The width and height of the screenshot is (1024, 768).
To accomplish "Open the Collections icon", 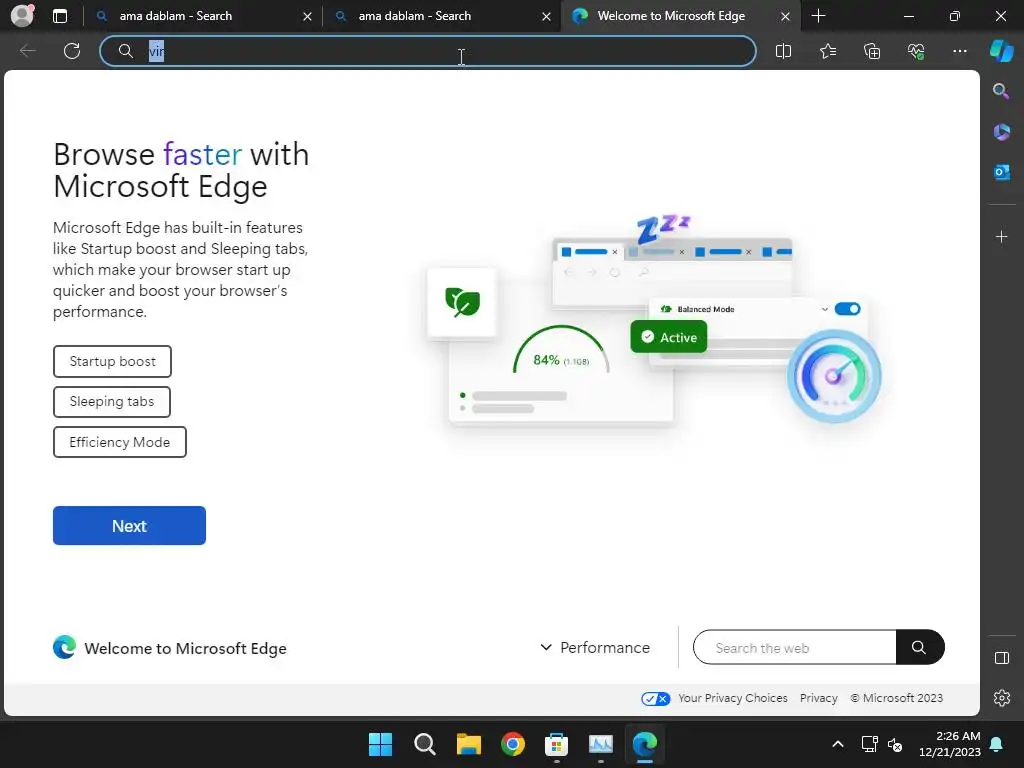I will coord(872,51).
